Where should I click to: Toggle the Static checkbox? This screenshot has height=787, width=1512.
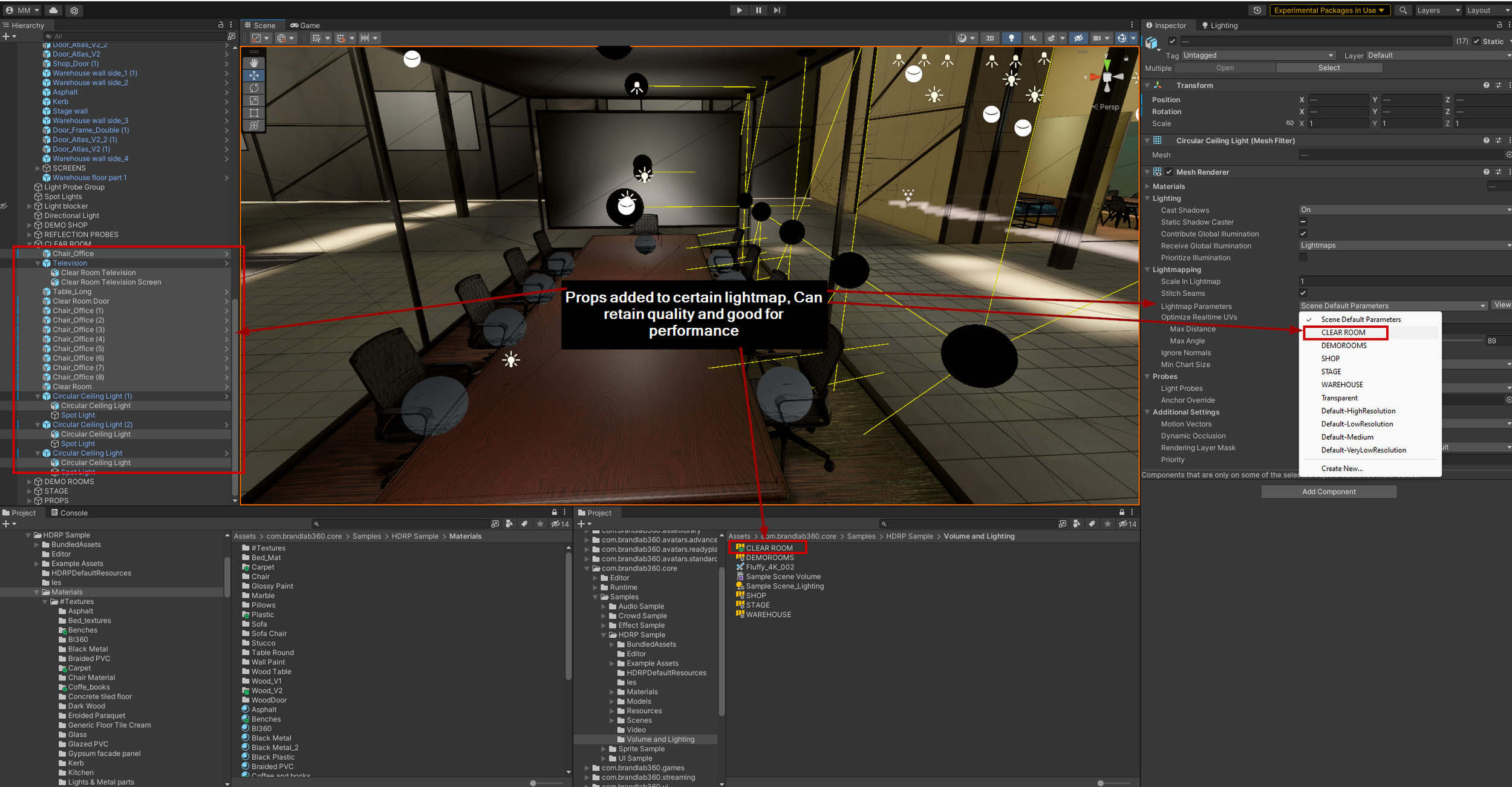point(1476,41)
